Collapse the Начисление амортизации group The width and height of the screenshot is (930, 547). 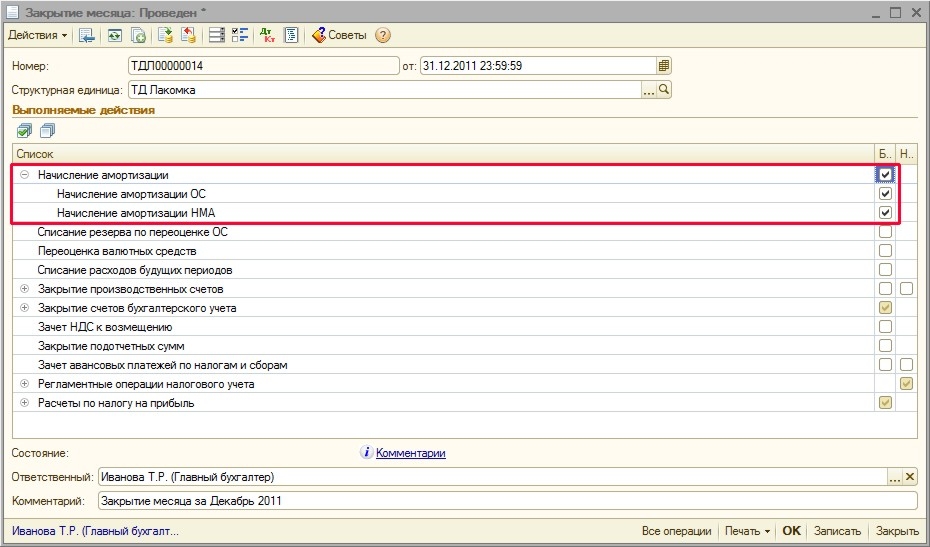coord(24,175)
